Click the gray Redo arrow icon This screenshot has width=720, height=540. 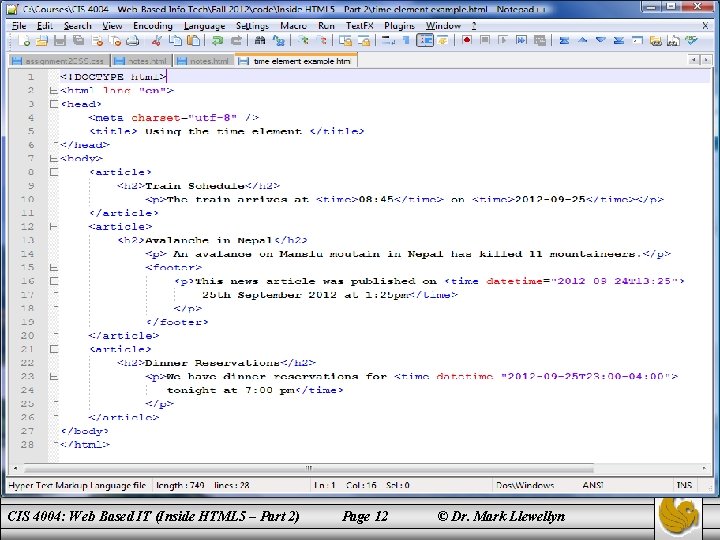[x=236, y=41]
